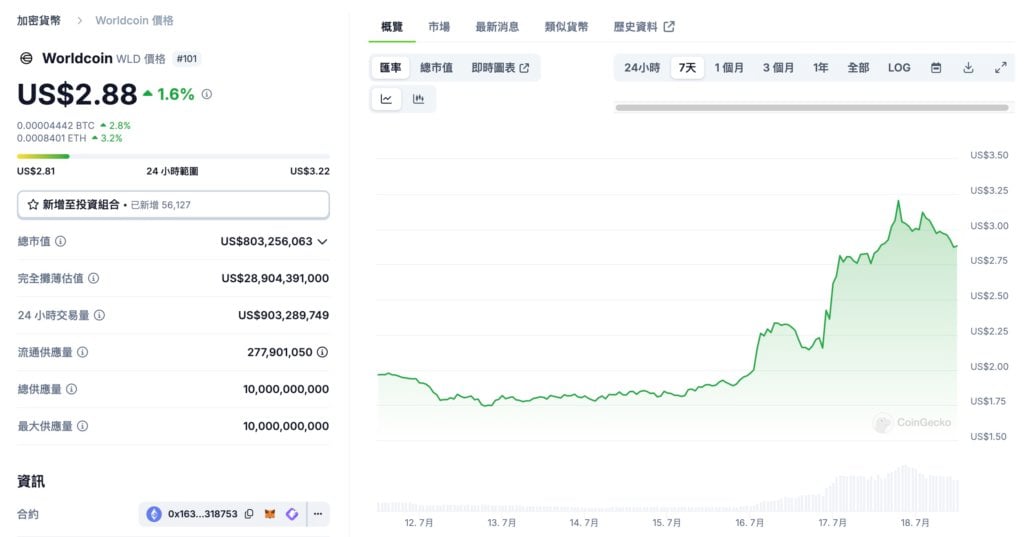Viewport: 1024px width, 537px height.
Task: Copy the 0x163...318753 contract address
Action: (249, 514)
